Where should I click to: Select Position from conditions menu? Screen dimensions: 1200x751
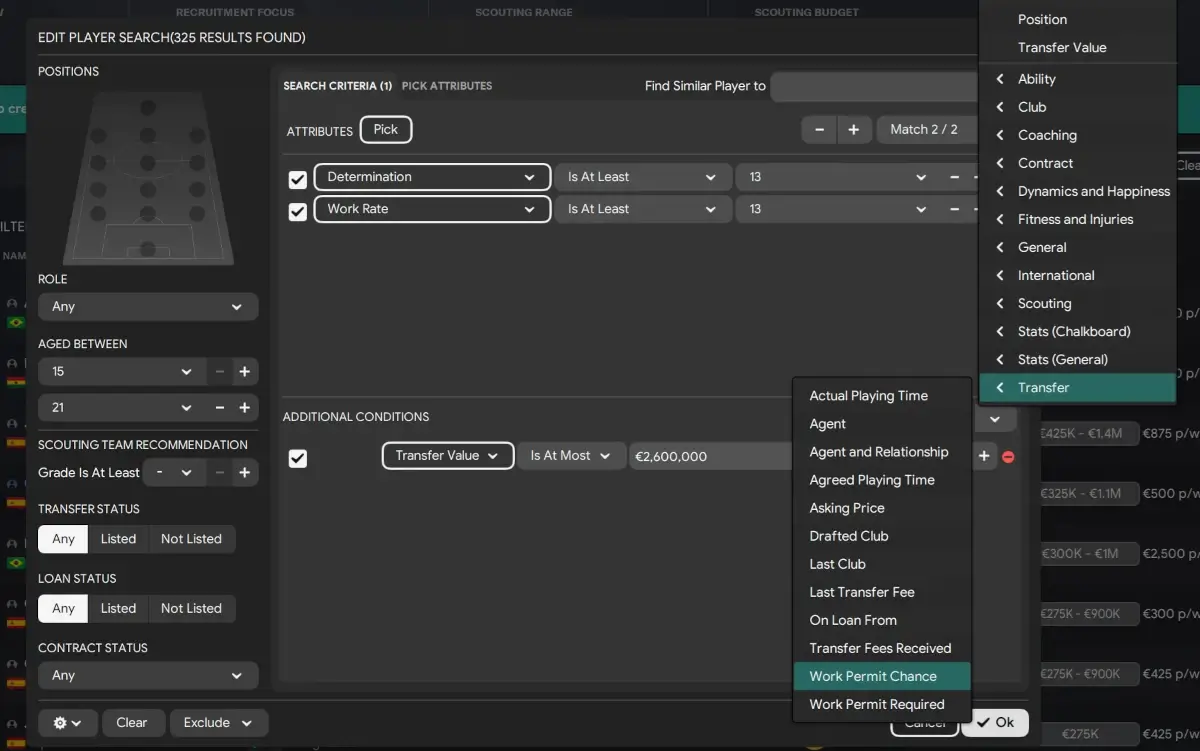[1078, 19]
